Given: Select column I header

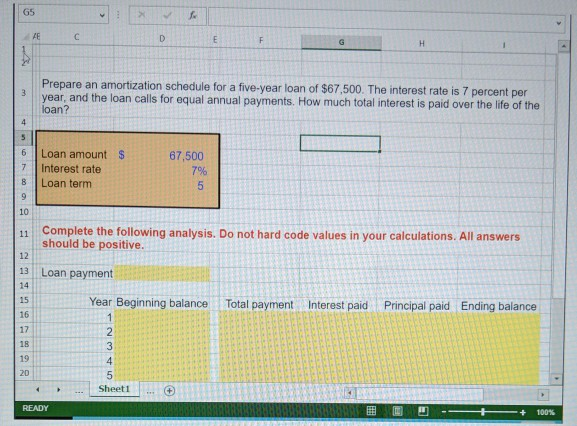Looking at the screenshot, I should 504,45.
